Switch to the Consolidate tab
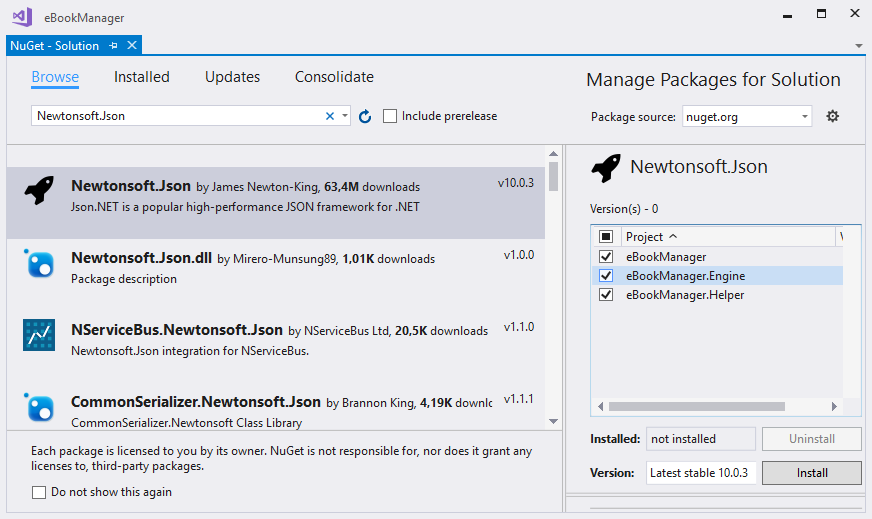The height and width of the screenshot is (519, 872). (334, 77)
